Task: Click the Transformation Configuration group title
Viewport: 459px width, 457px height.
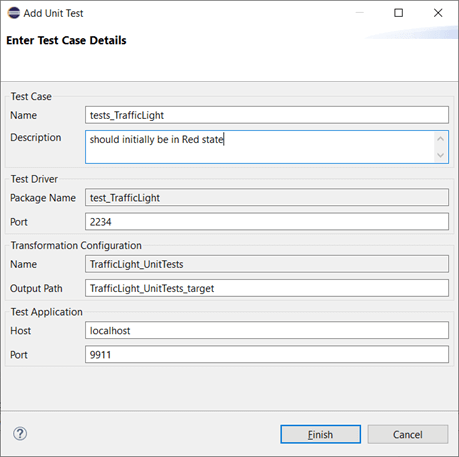Action: click(76, 245)
